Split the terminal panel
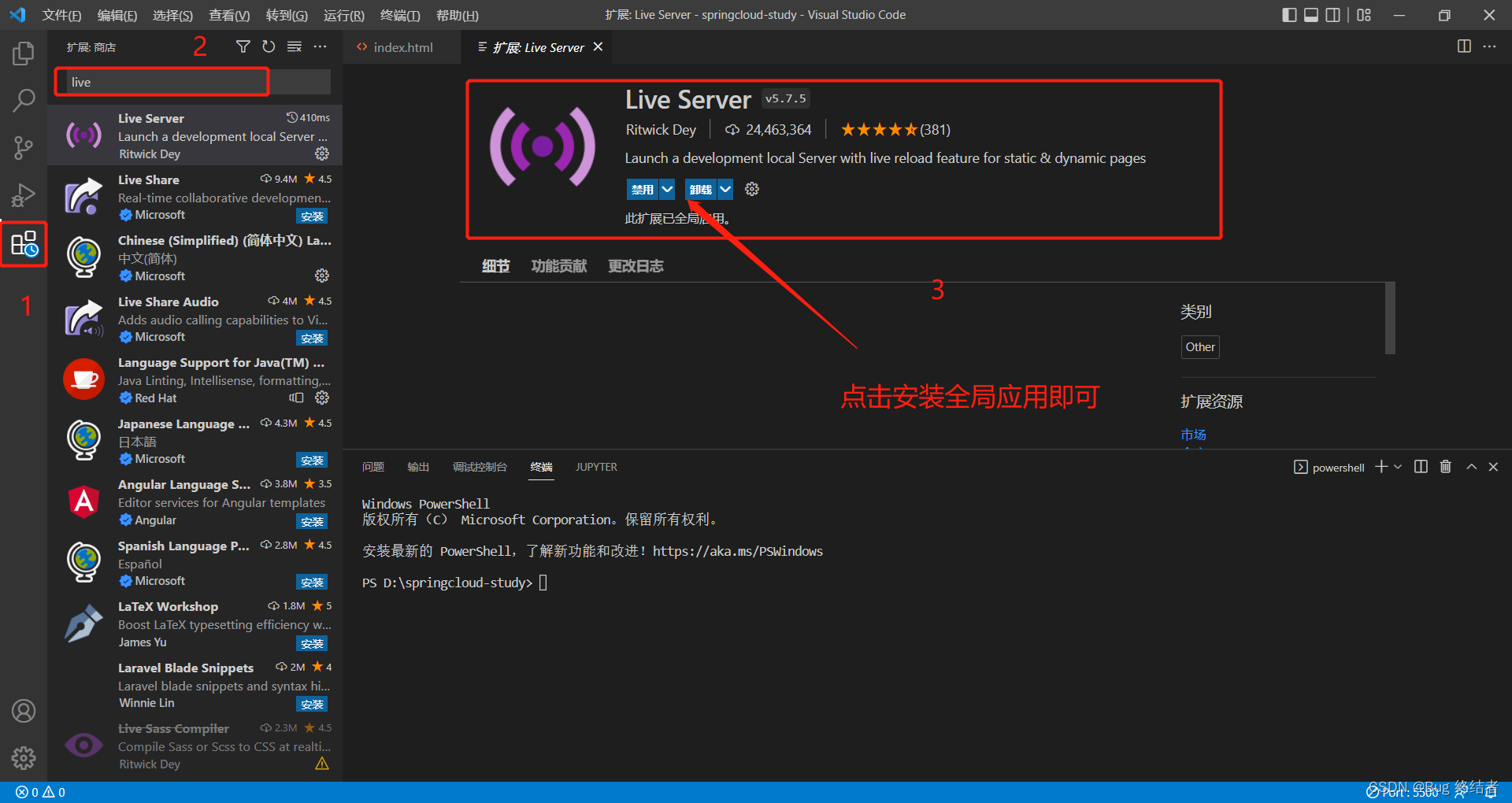 [1421, 467]
